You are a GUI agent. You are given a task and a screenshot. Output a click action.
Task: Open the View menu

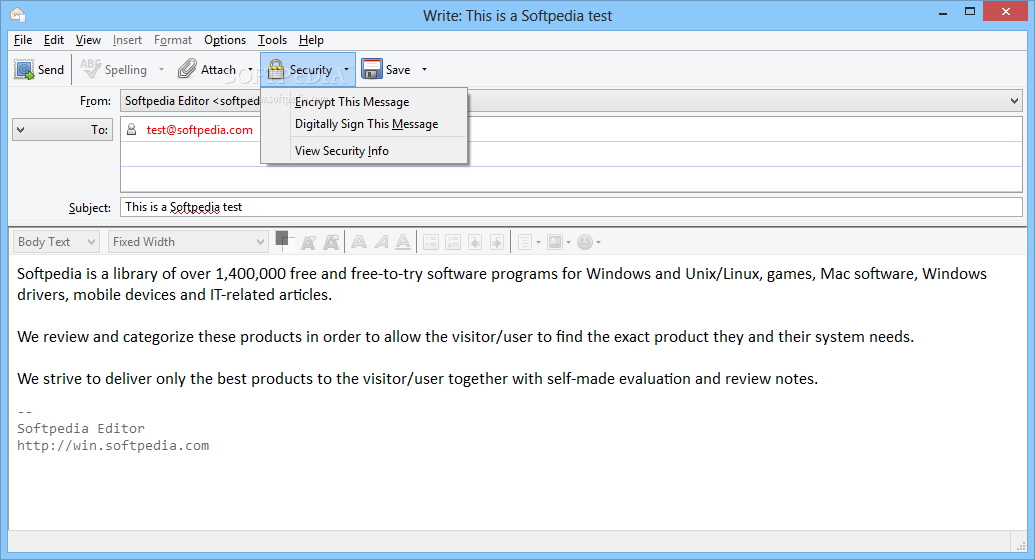coord(88,40)
